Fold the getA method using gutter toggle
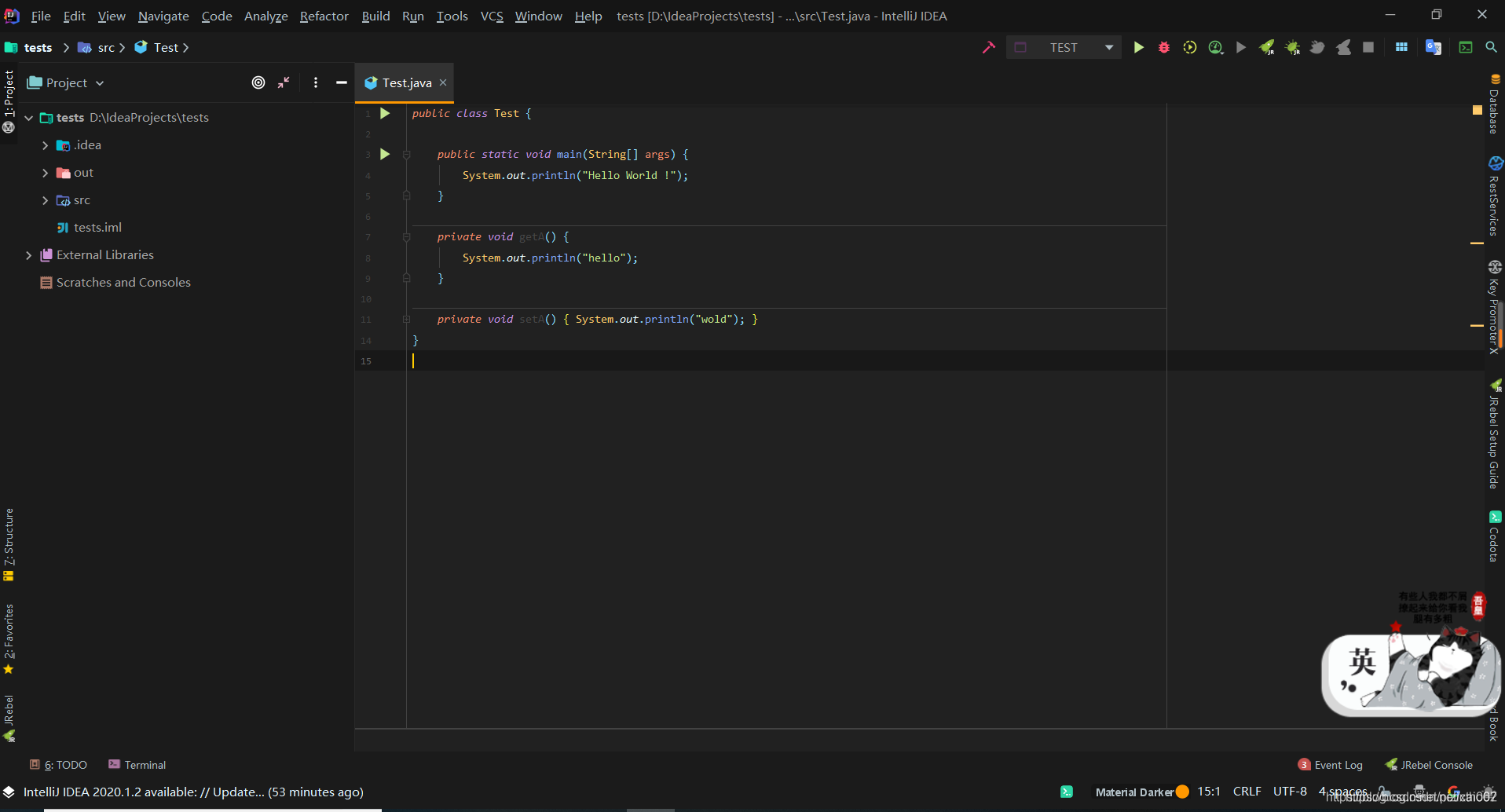 [x=407, y=237]
